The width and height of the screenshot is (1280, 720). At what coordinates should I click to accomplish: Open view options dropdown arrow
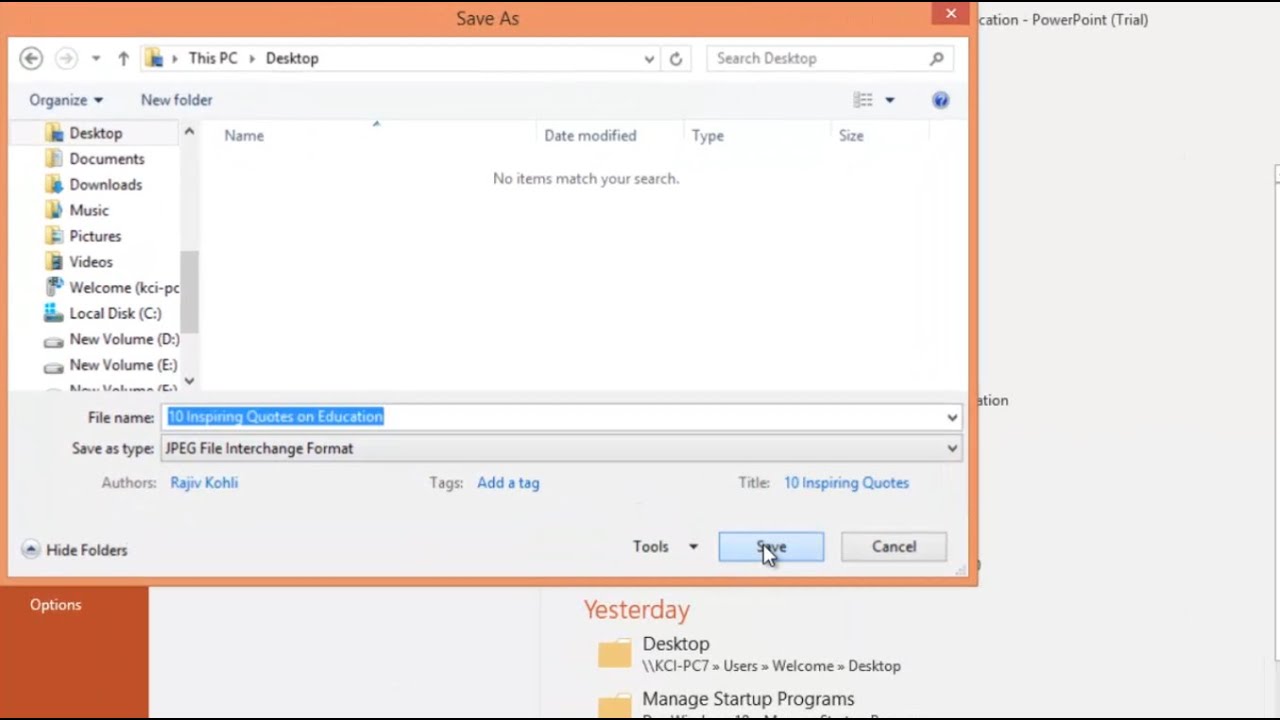click(x=889, y=100)
